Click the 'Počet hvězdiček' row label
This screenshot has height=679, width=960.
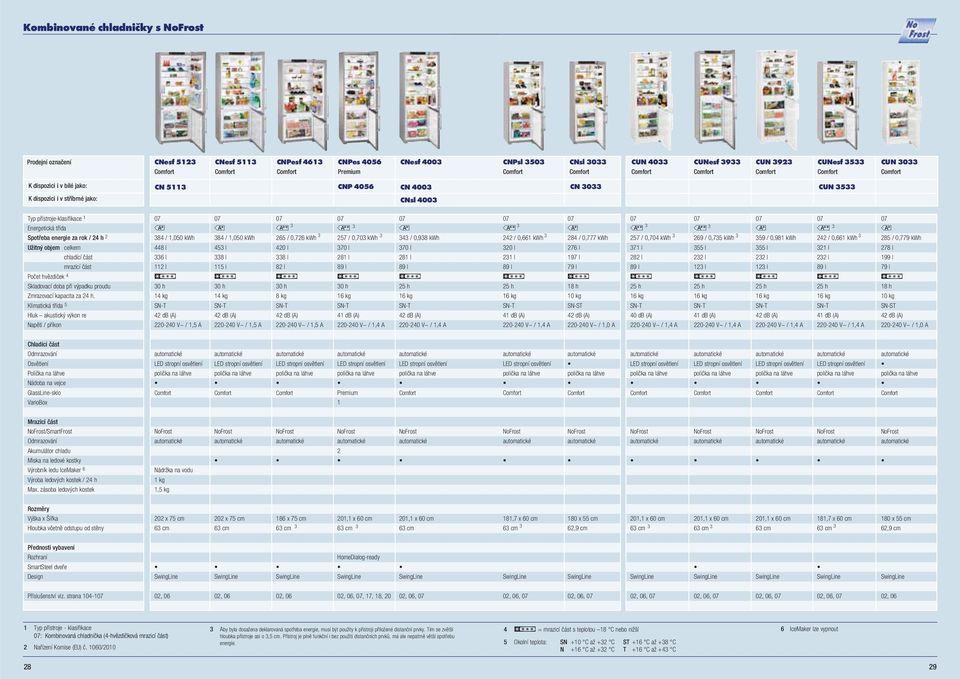[46, 276]
